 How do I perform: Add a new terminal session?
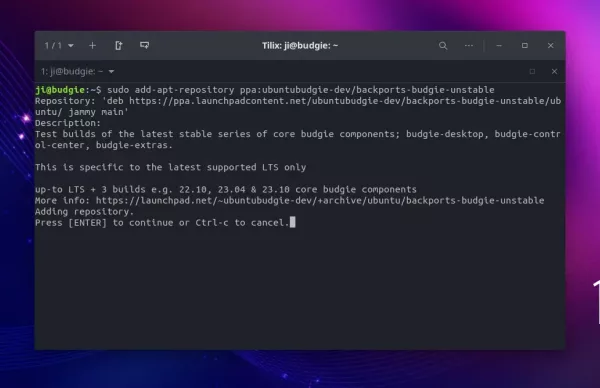[92, 46]
